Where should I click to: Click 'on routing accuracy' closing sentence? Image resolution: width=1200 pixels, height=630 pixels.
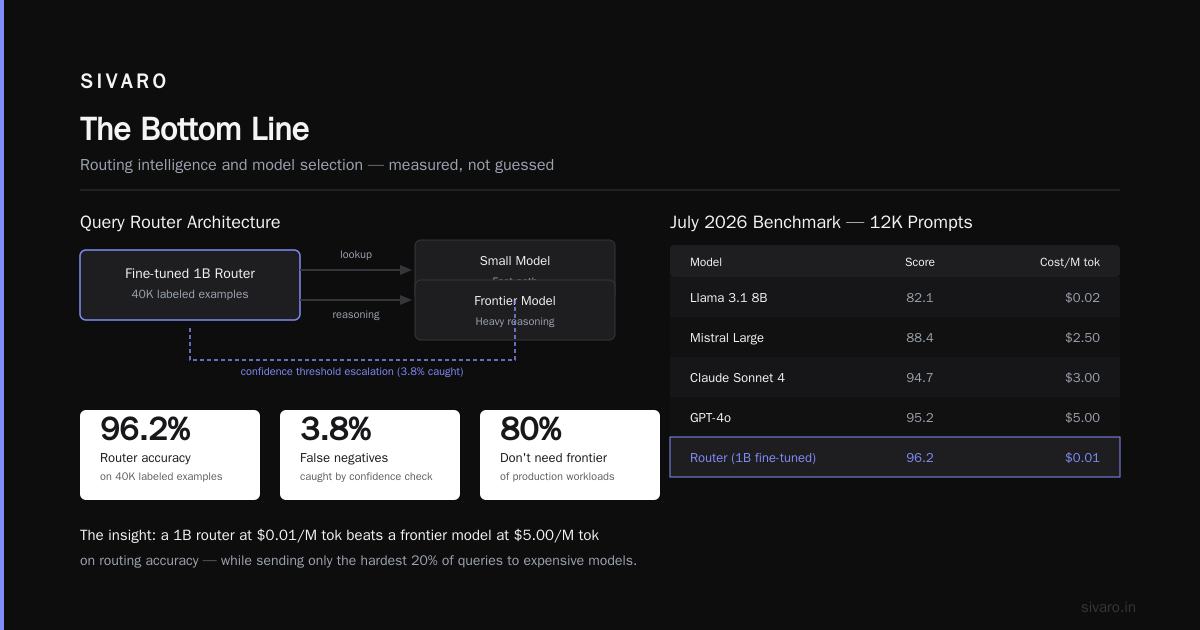(358, 561)
